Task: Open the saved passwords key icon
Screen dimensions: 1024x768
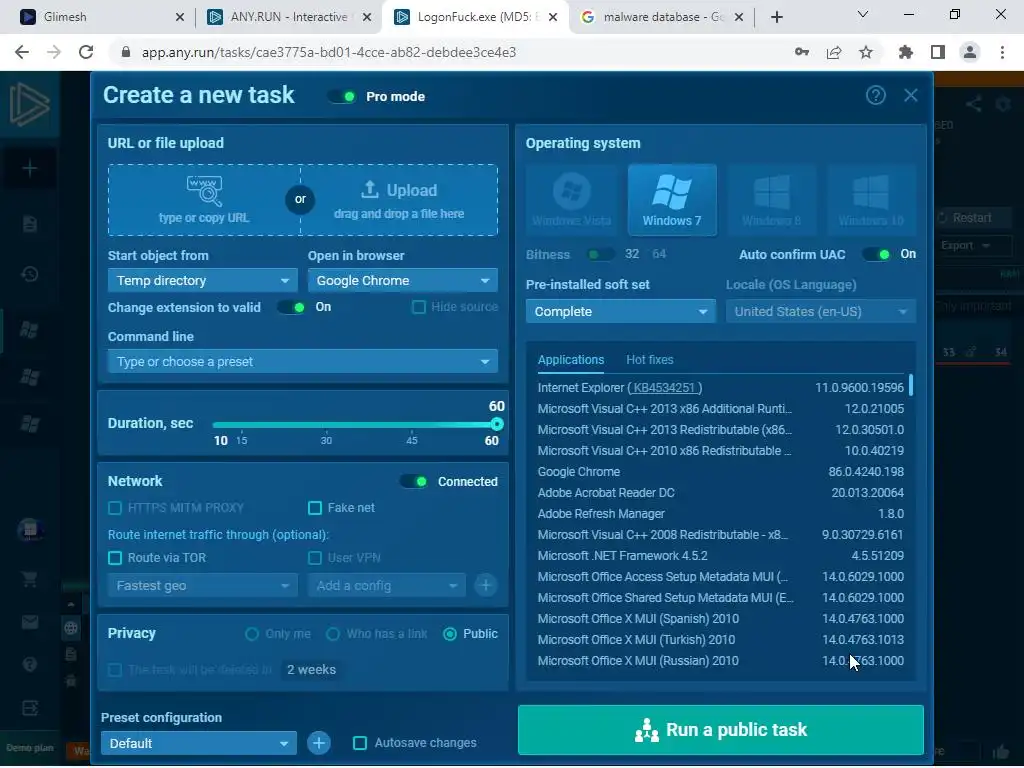Action: coord(802,52)
